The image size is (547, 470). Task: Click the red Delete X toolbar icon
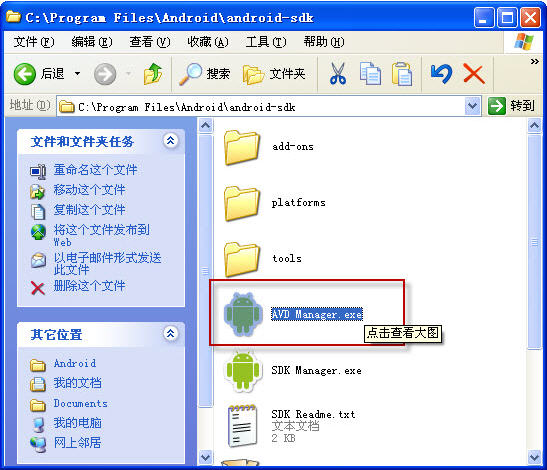(474, 74)
